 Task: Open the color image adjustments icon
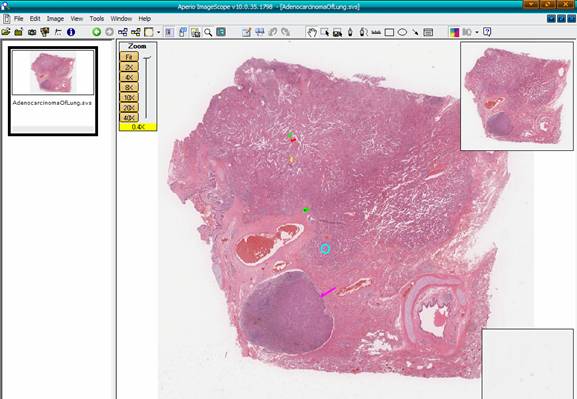[454, 32]
